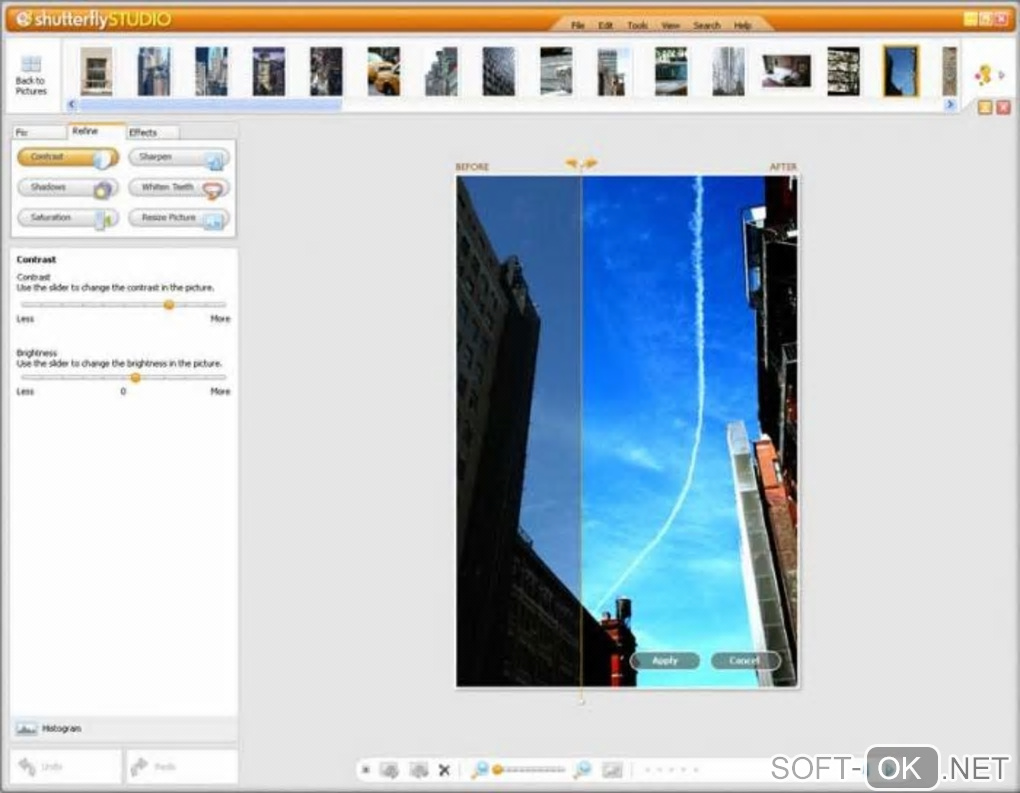Click the fit-to-window picture icon
Viewport: 1020px width, 793px height.
(612, 770)
